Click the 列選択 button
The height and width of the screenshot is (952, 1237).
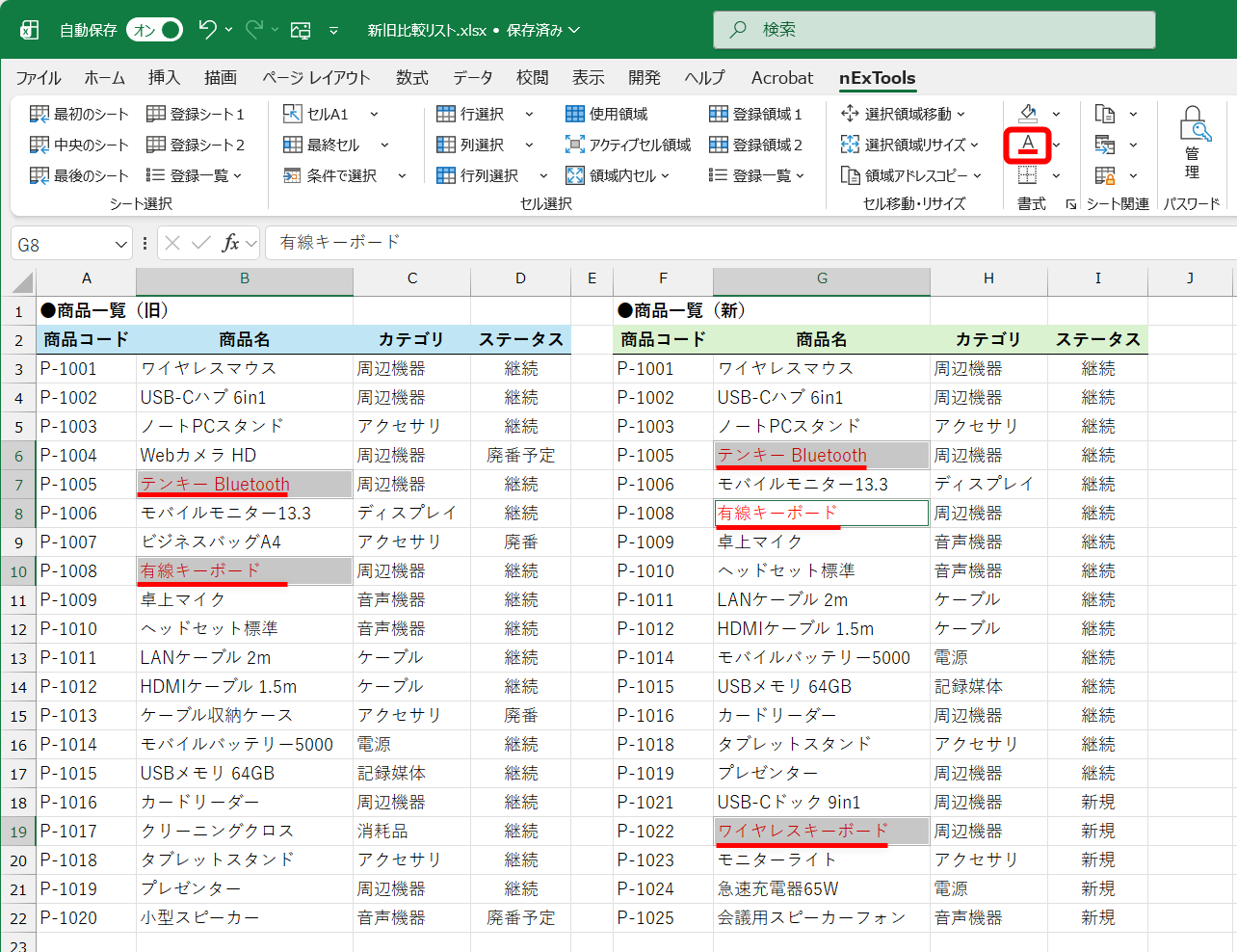470,145
